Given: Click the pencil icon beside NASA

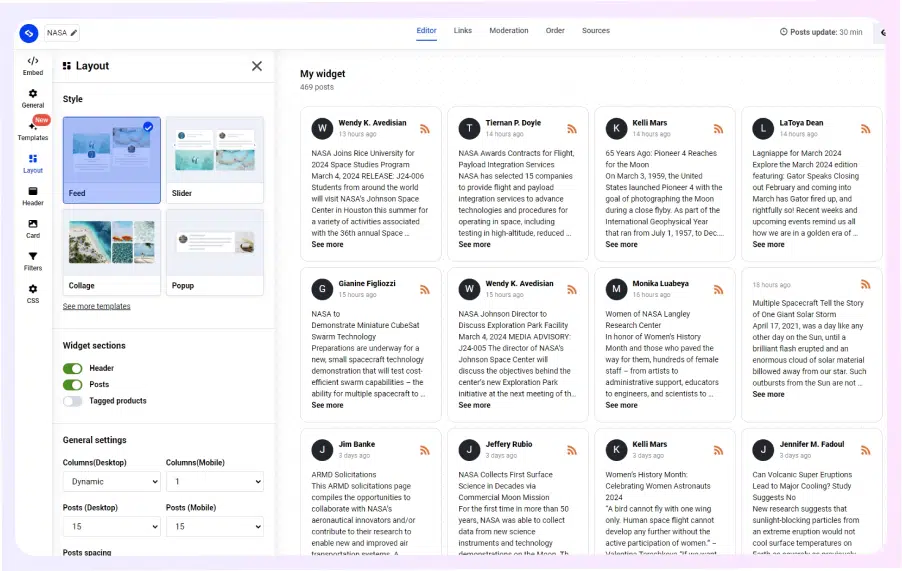Looking at the screenshot, I should [75, 33].
